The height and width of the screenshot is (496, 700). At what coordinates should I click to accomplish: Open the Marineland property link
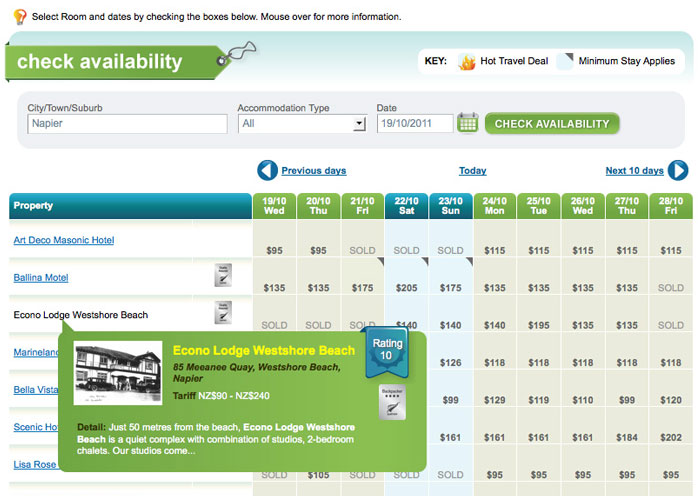coord(36,352)
